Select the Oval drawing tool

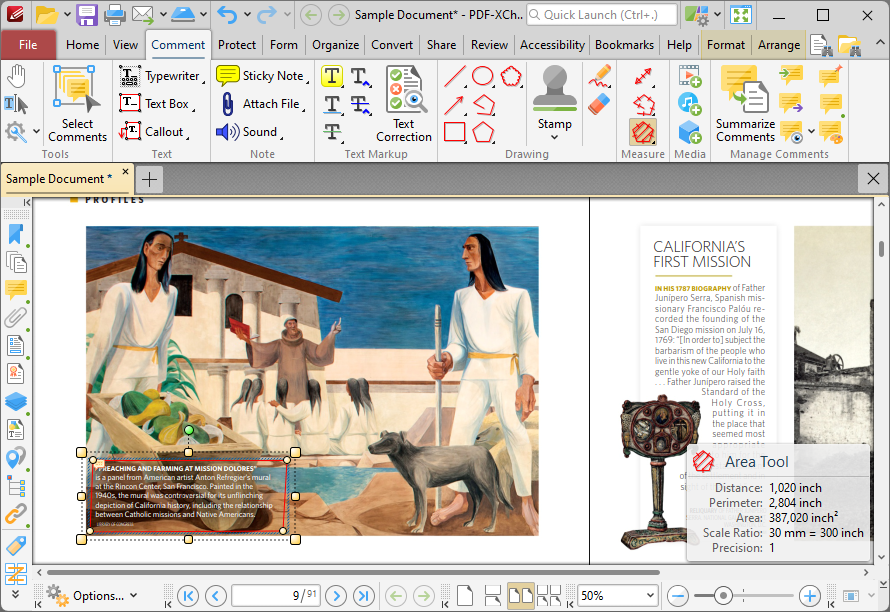(x=482, y=76)
